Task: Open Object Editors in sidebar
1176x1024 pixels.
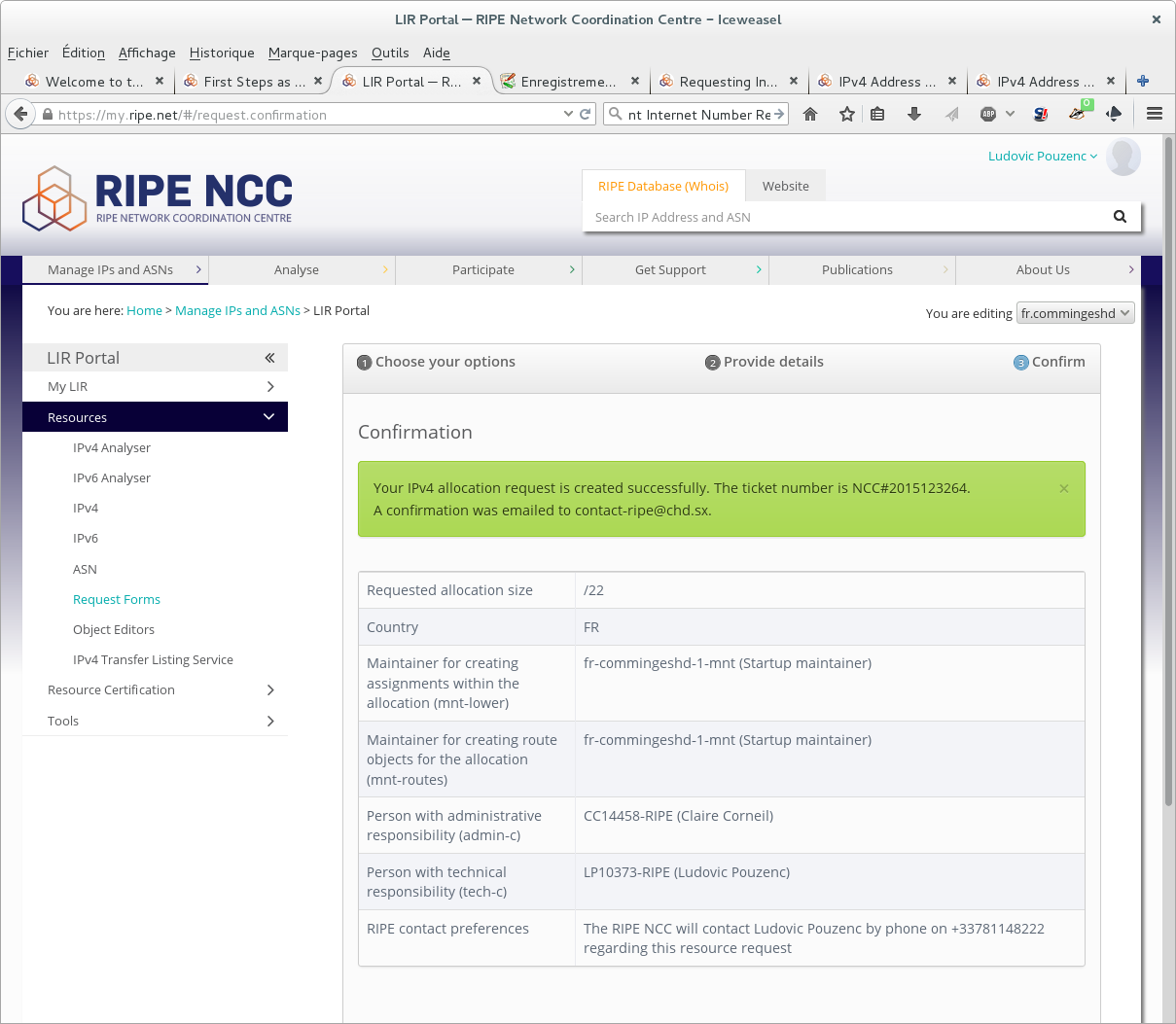Action: [114, 630]
